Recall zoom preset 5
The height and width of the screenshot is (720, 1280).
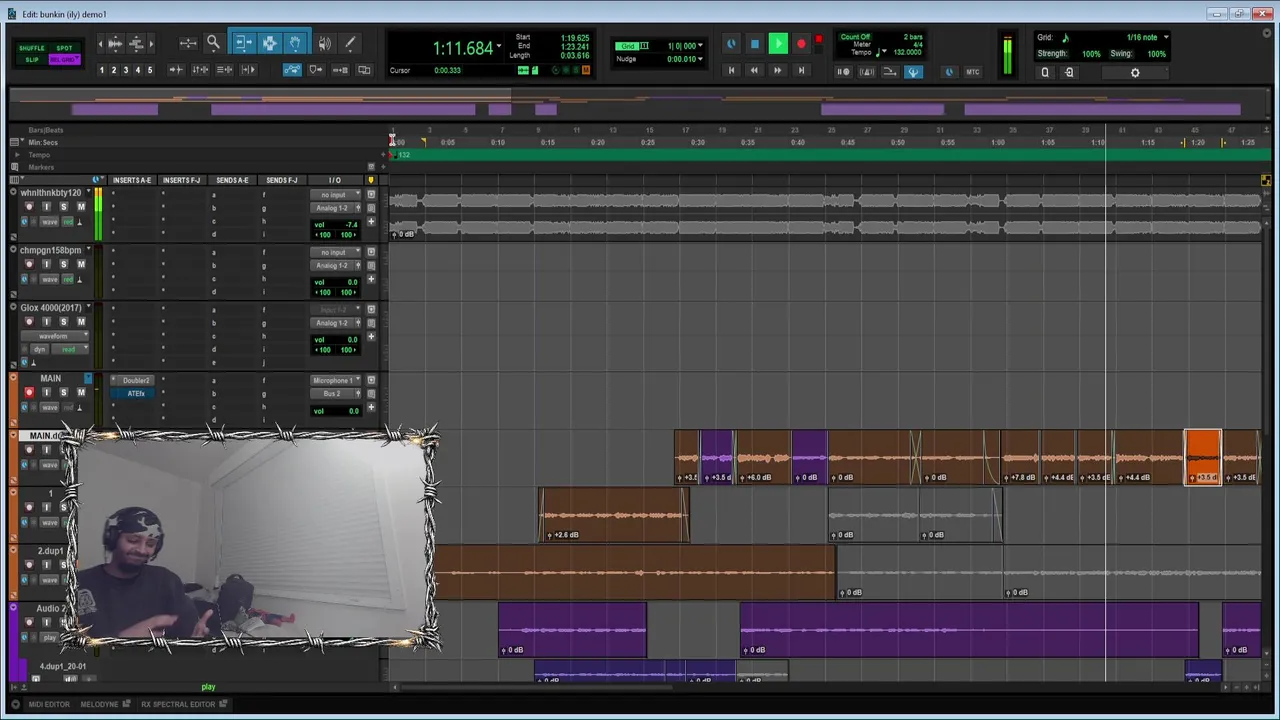(150, 70)
